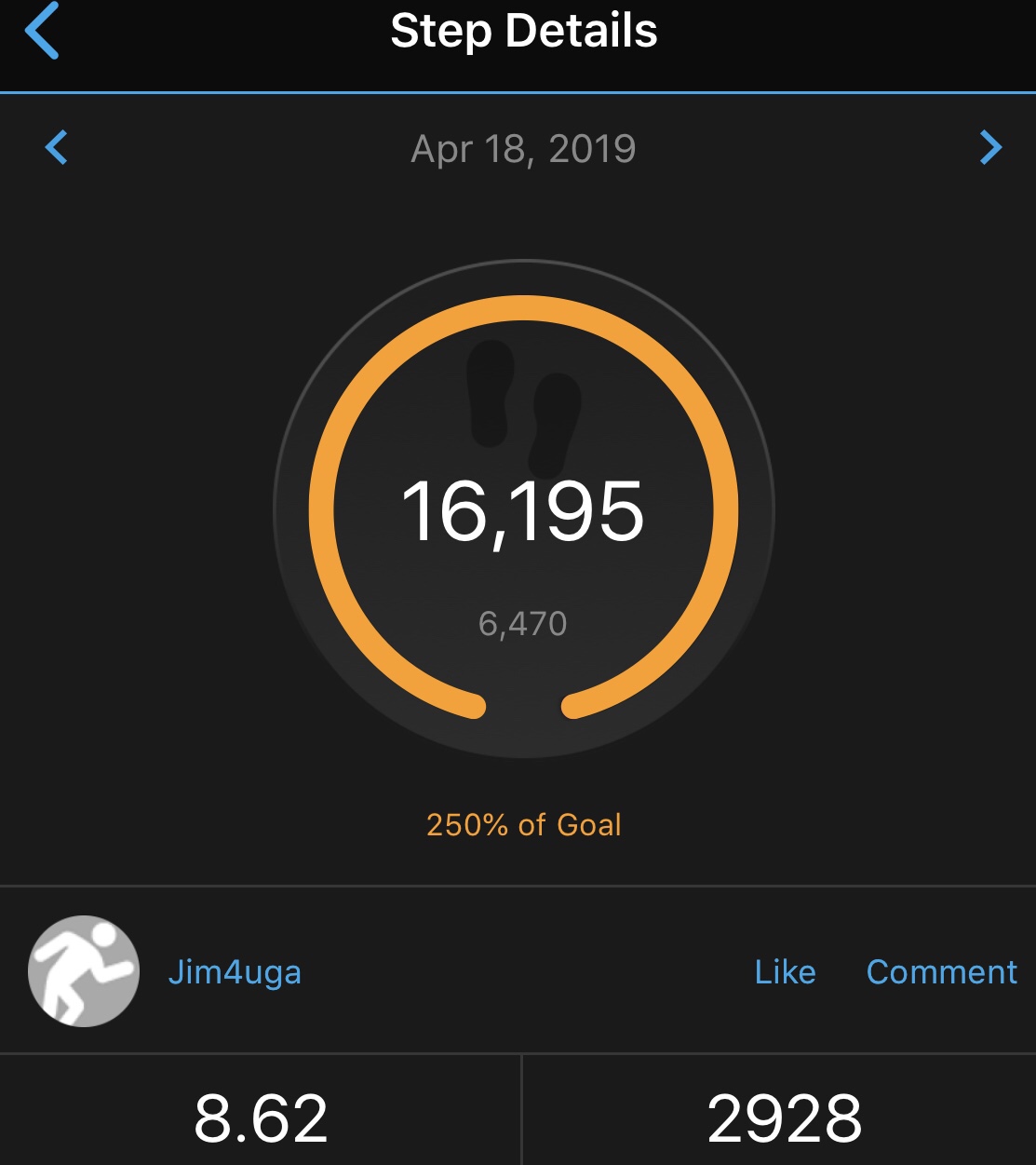Tap the 8.62 distance stat
The image size is (1036, 1165).
point(261,1118)
